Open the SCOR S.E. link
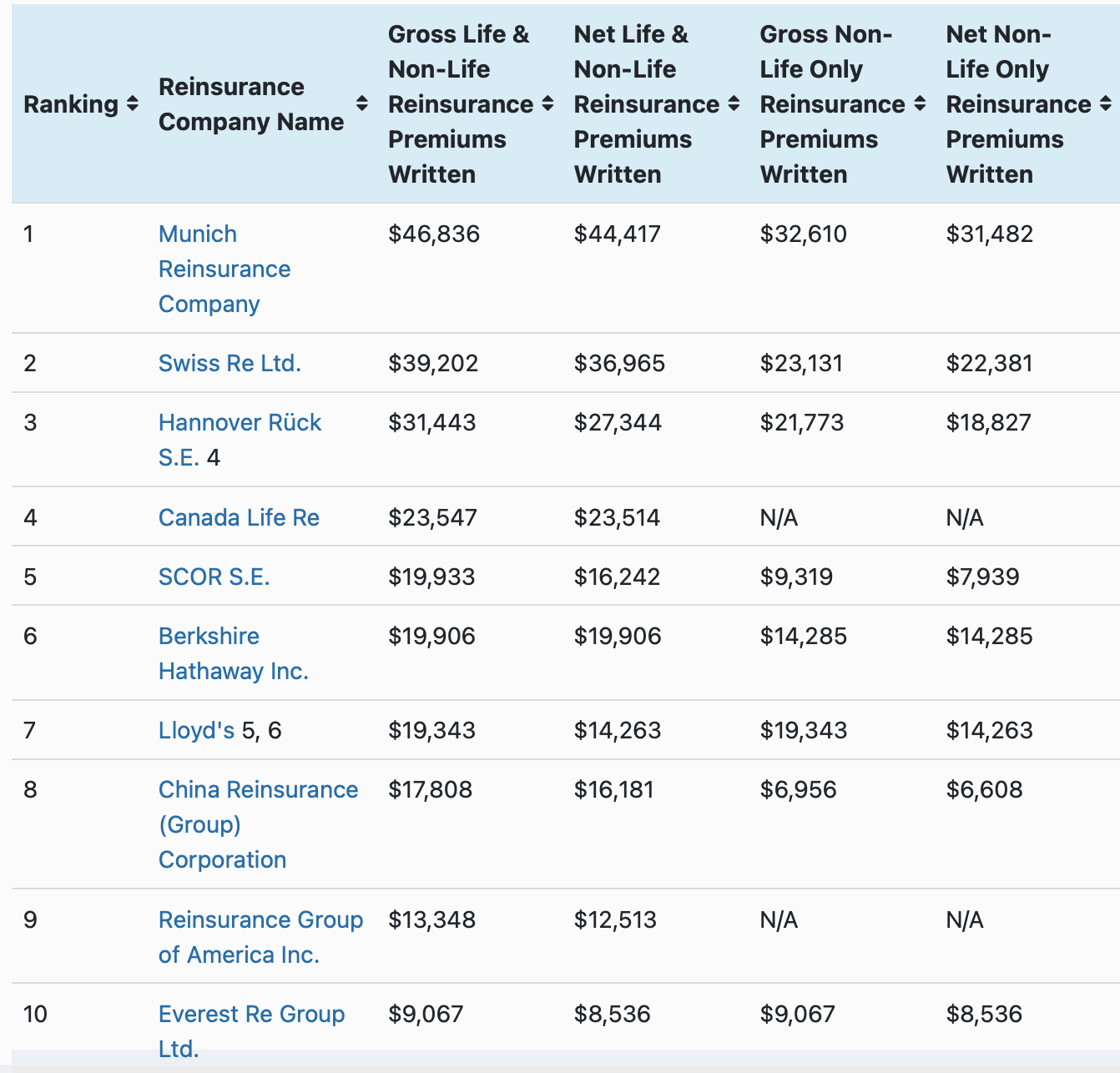1120x1073 pixels. (x=214, y=577)
